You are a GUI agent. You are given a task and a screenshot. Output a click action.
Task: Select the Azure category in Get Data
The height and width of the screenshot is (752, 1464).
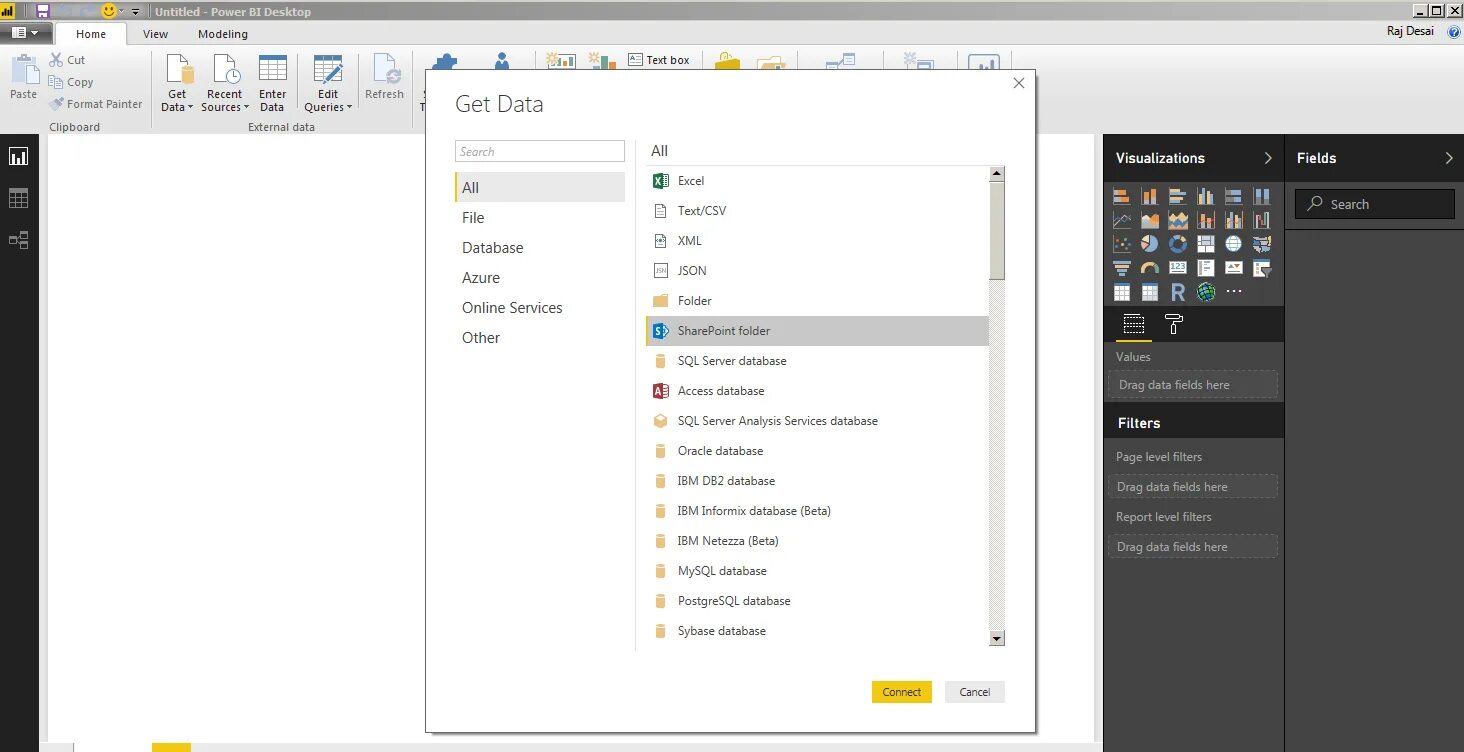[x=540, y=277]
